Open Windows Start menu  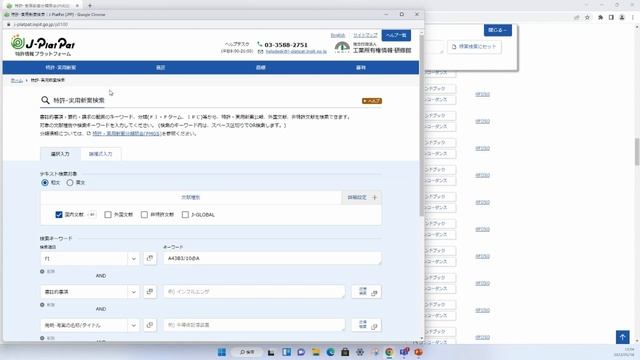(222, 352)
